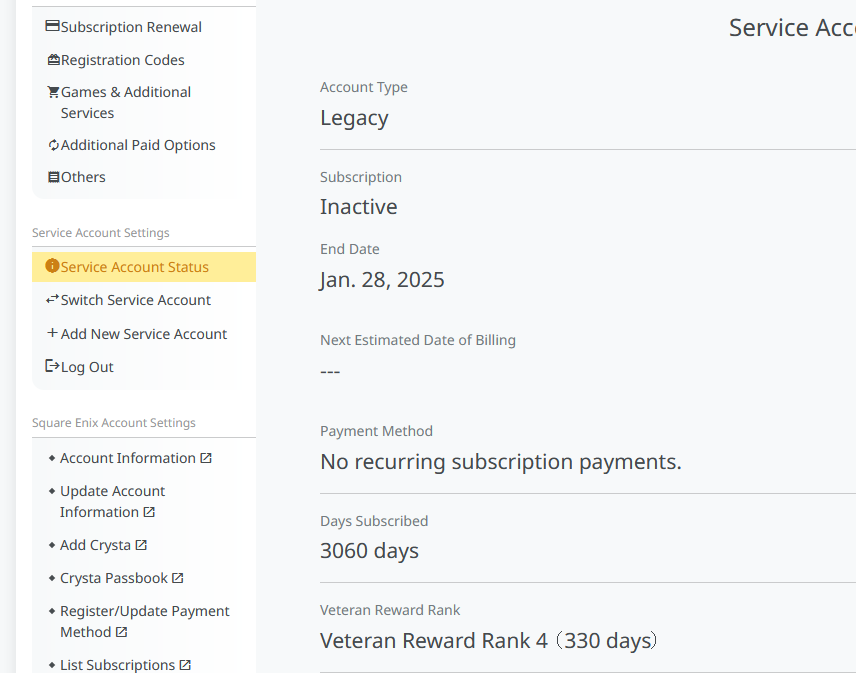Click the Service Account Settings section heading
Screen dimensions: 856x673
[100, 233]
